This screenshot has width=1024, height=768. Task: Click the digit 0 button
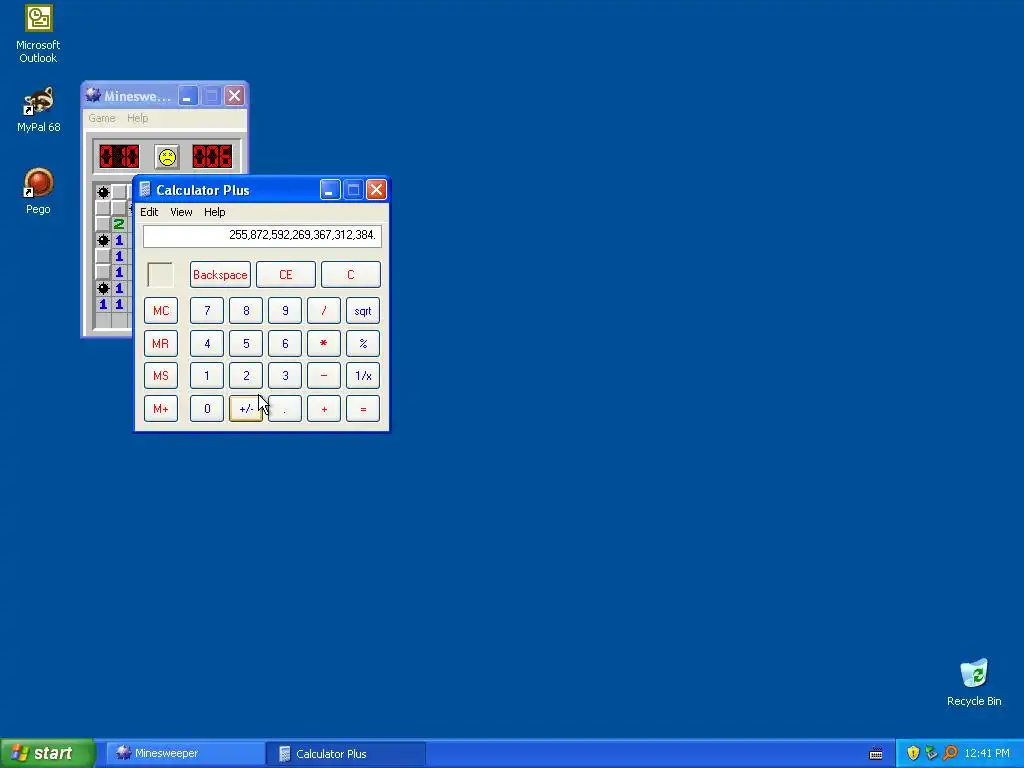(207, 409)
